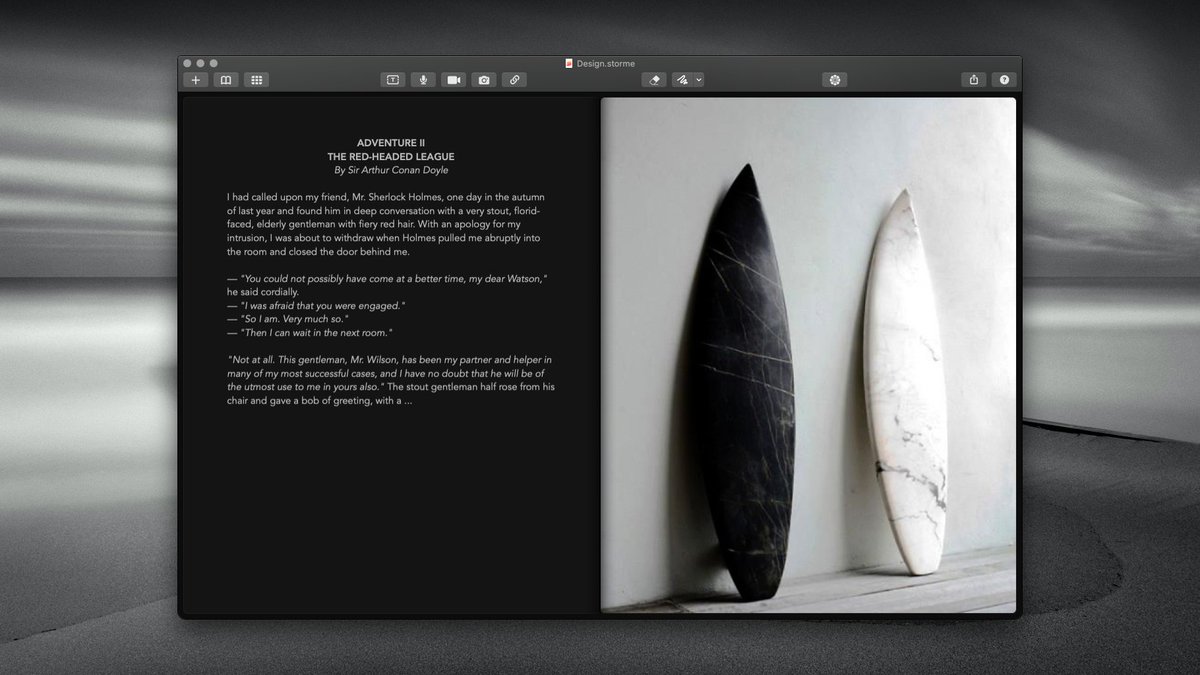The image size is (1200, 675).
Task: Click the title 'THE RED-HEADED LEAGUE'
Action: pos(393,156)
